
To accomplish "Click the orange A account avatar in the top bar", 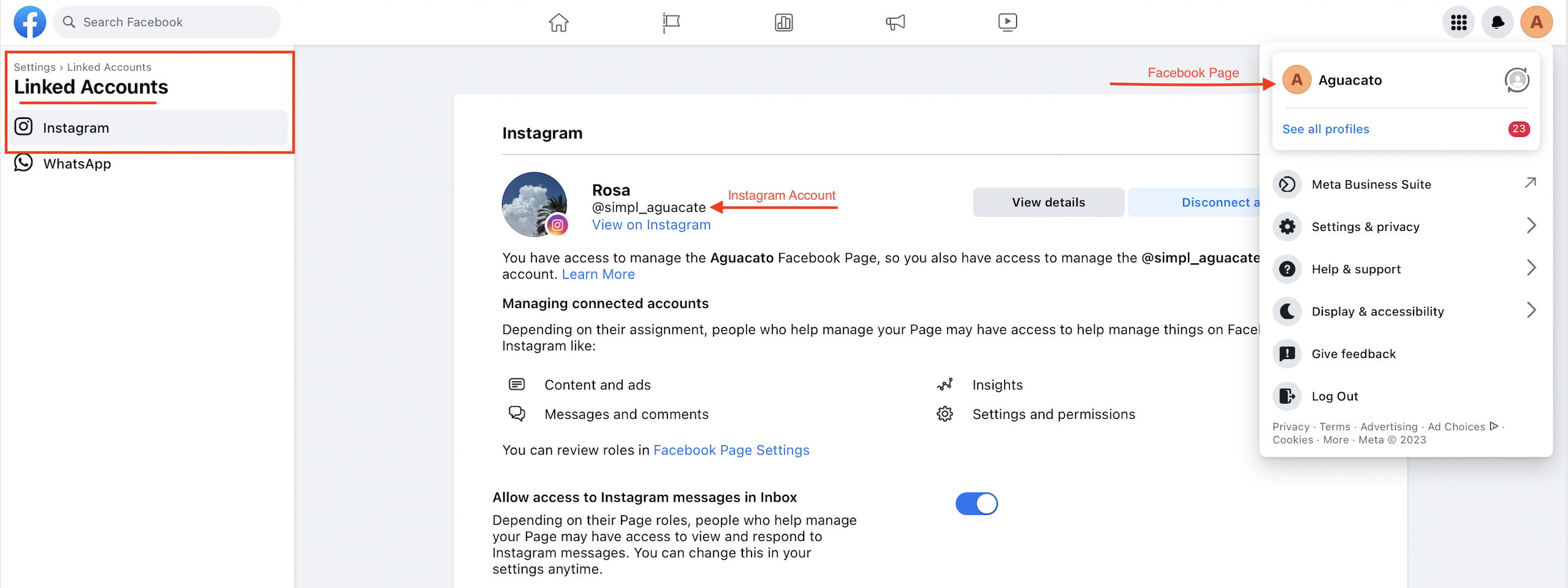I will [x=1537, y=22].
